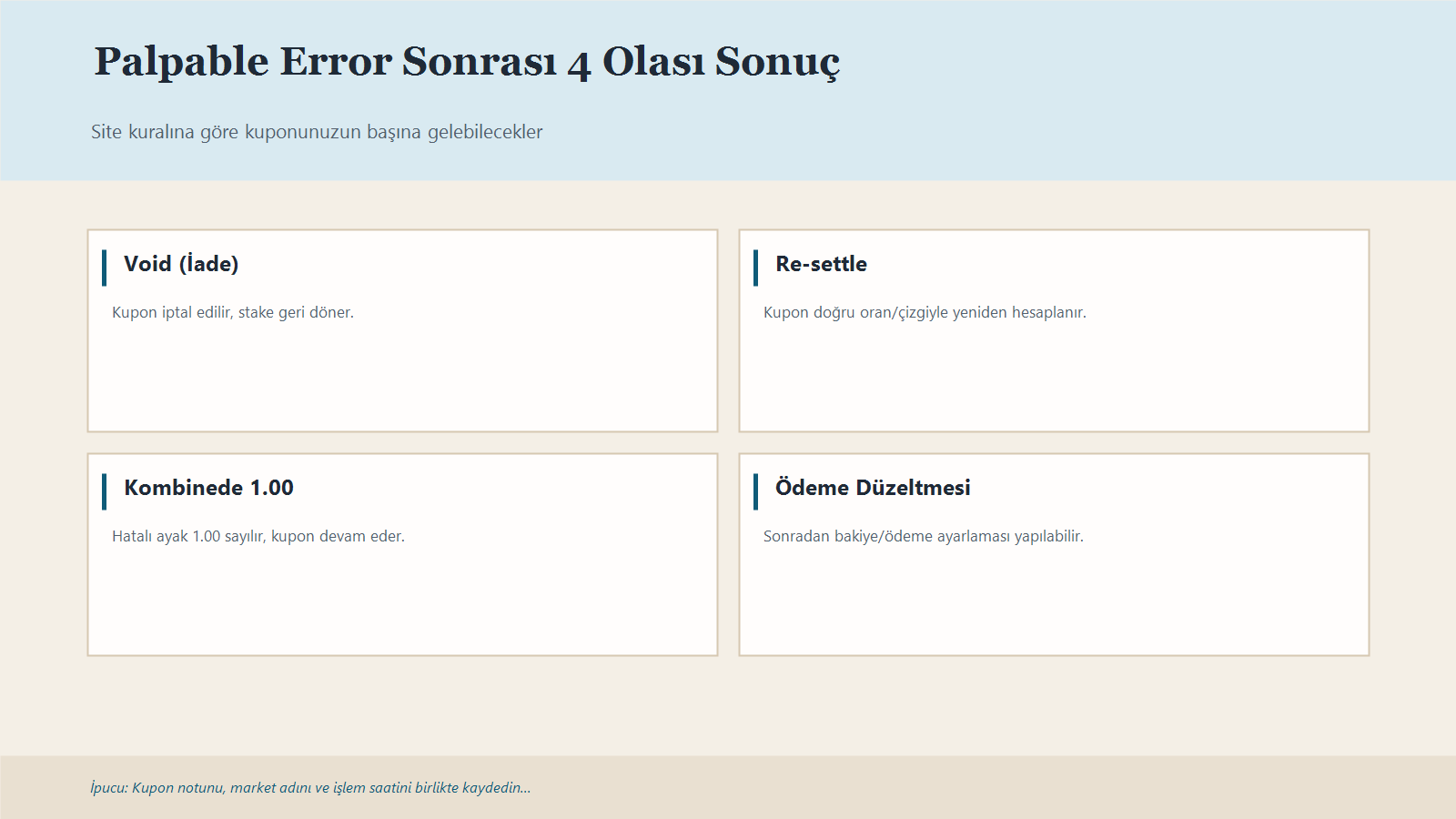
Task: Select the Kombinede 1.00 card title
Action: point(208,488)
